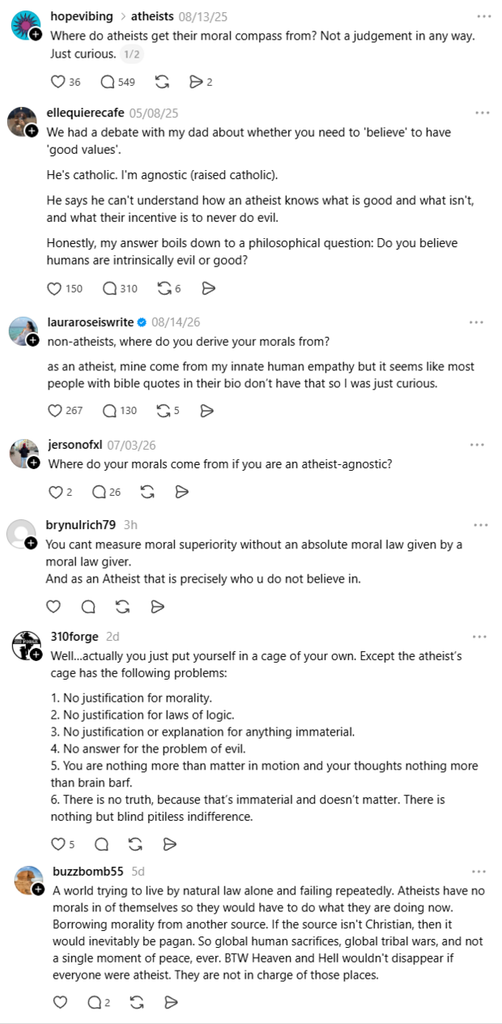Screen dimensions: 502x1024
Task: Open more options for hopevibing's post
Action: (x=483, y=16)
